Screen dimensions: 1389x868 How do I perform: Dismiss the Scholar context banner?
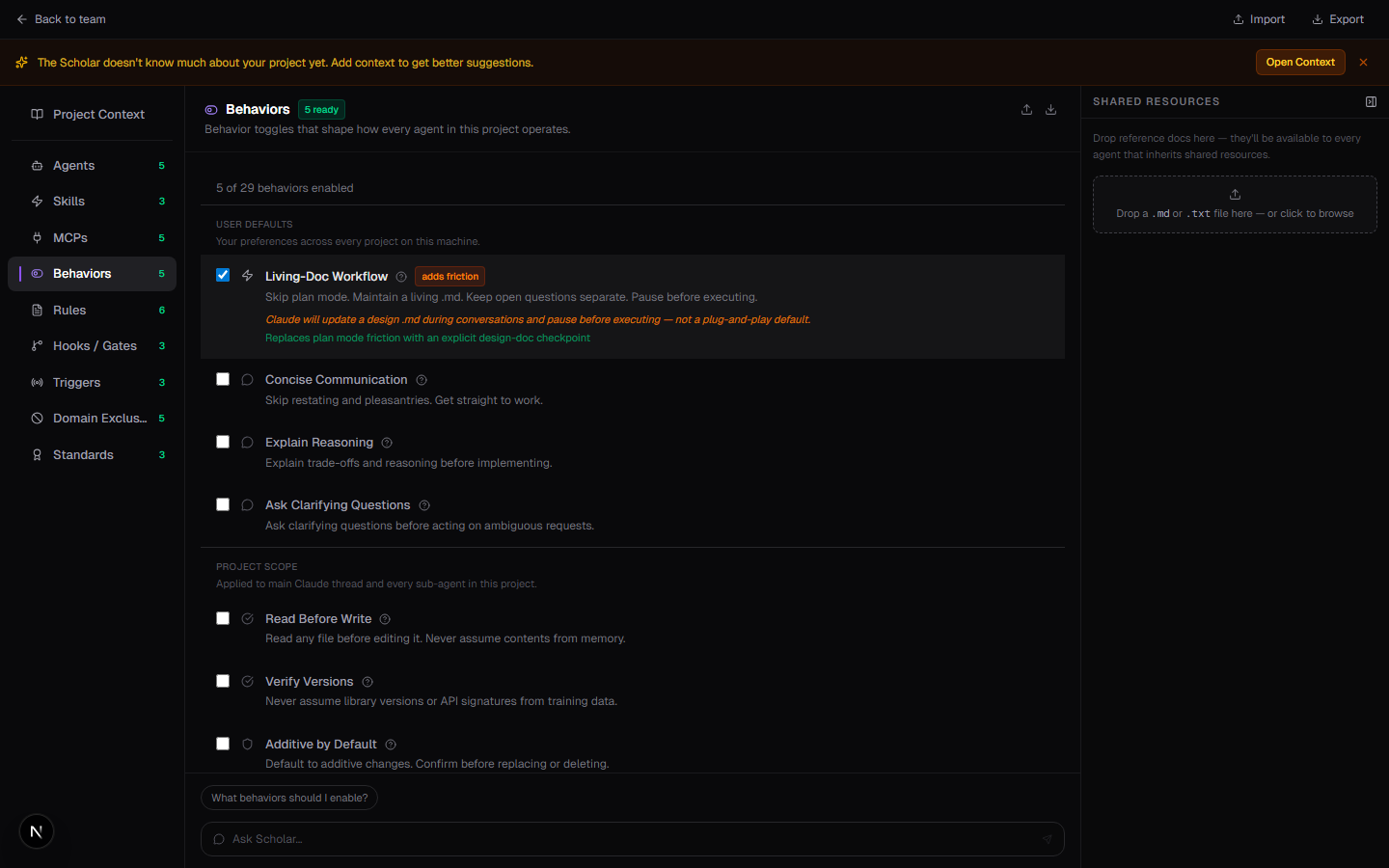[x=1363, y=62]
